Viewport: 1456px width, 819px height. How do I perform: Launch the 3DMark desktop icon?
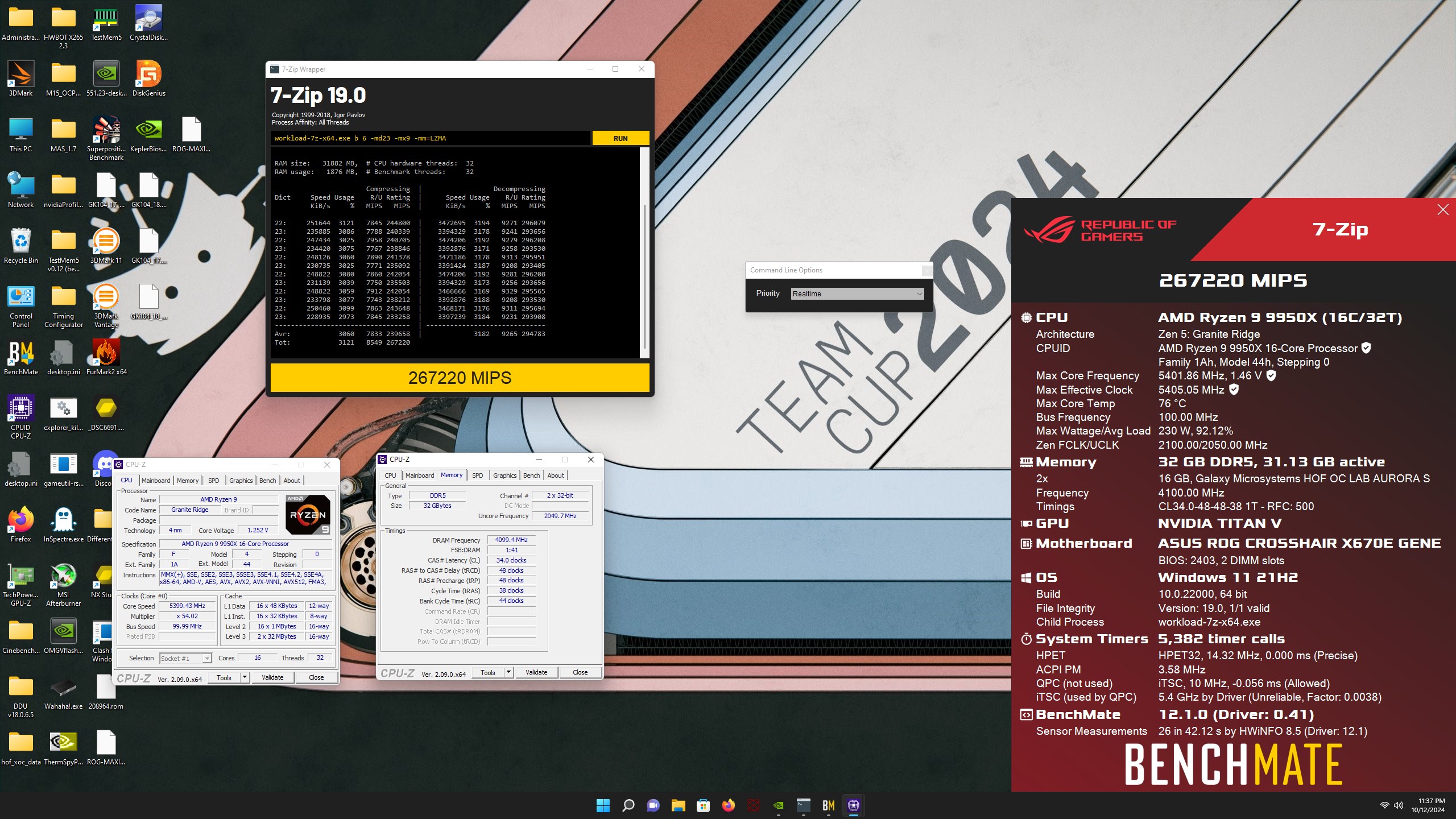(21, 80)
